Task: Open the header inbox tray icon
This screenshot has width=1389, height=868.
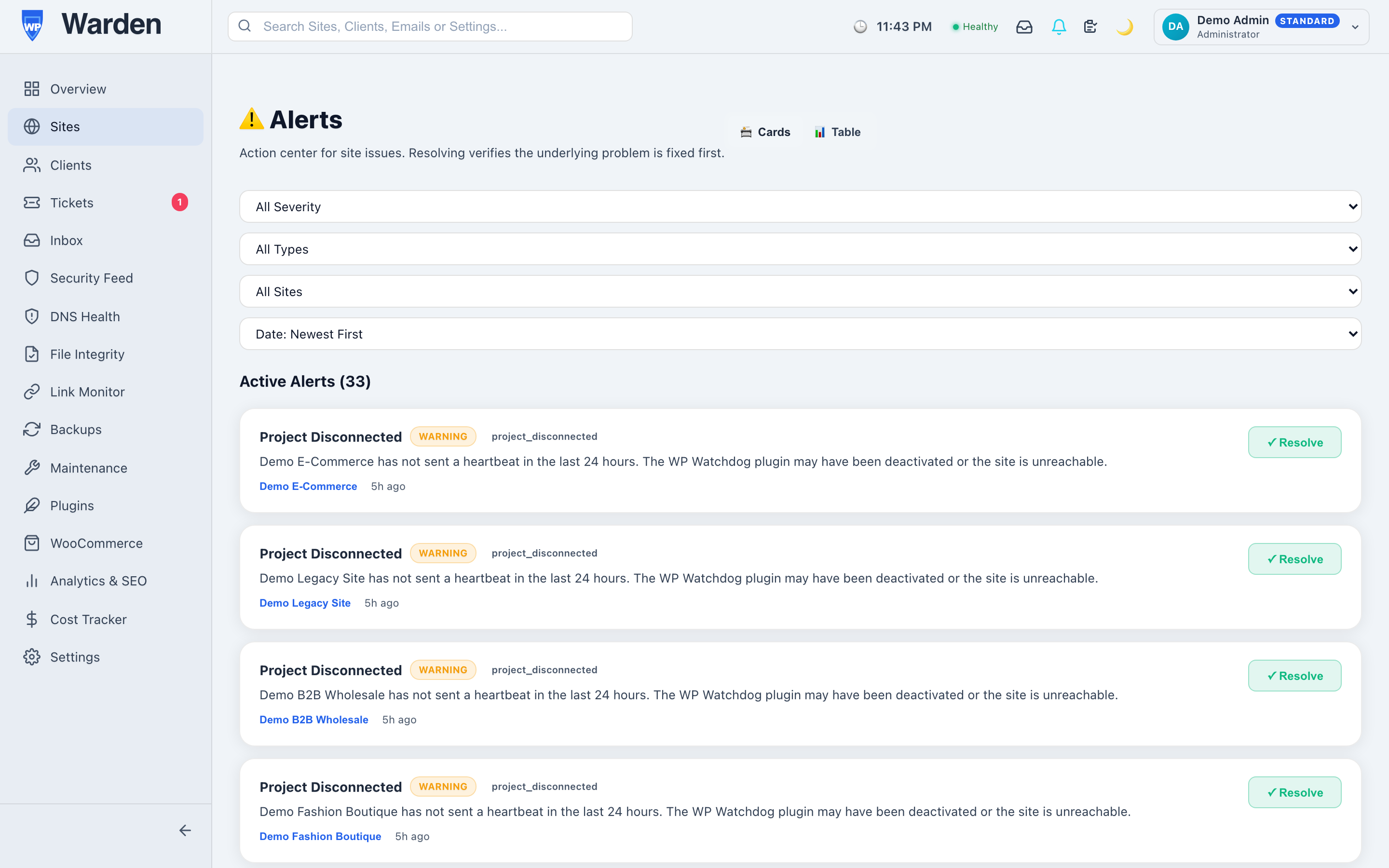Action: 1024,27
